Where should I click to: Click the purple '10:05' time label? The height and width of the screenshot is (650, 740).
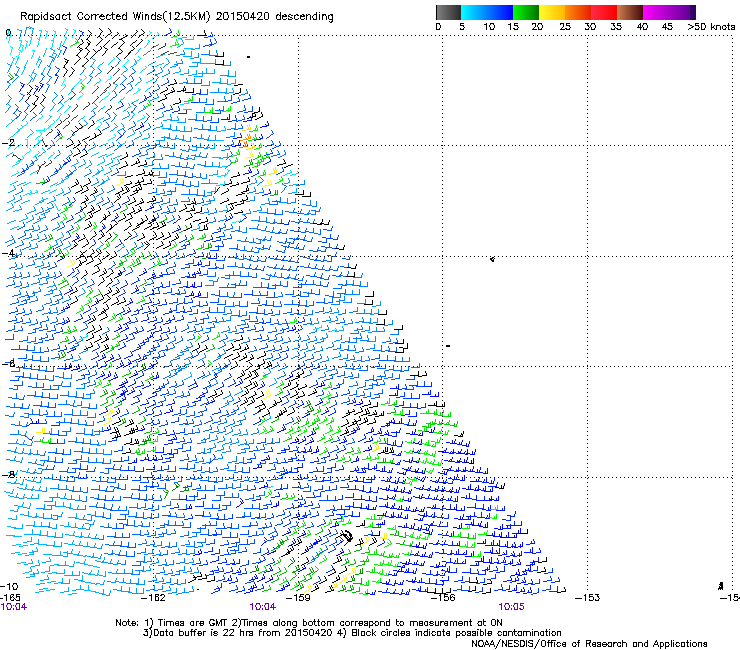(x=511, y=607)
